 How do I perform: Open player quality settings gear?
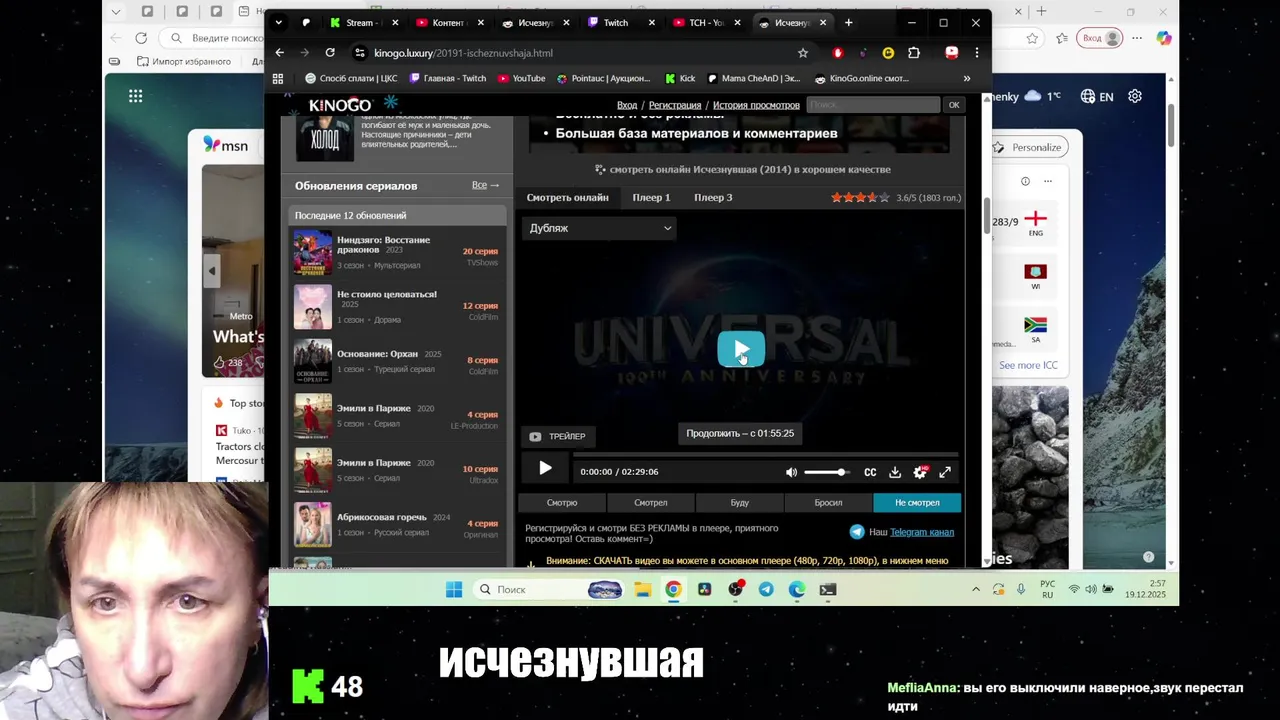point(920,472)
